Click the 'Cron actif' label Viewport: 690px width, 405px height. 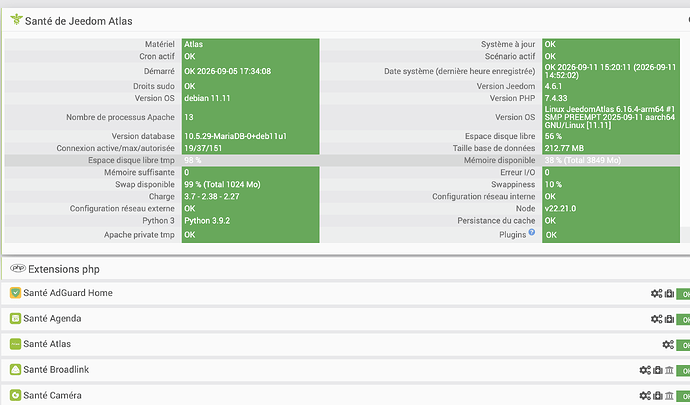(157, 56)
